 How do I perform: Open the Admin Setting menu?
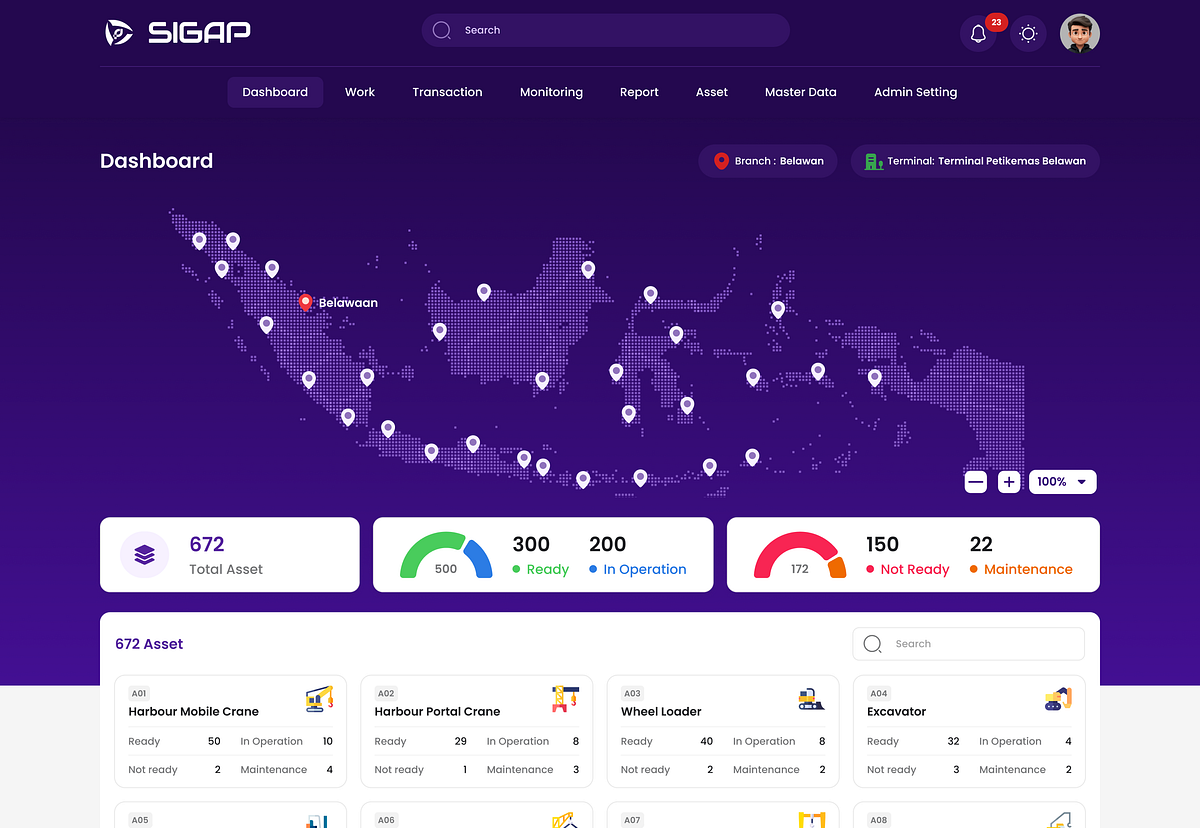tap(916, 92)
